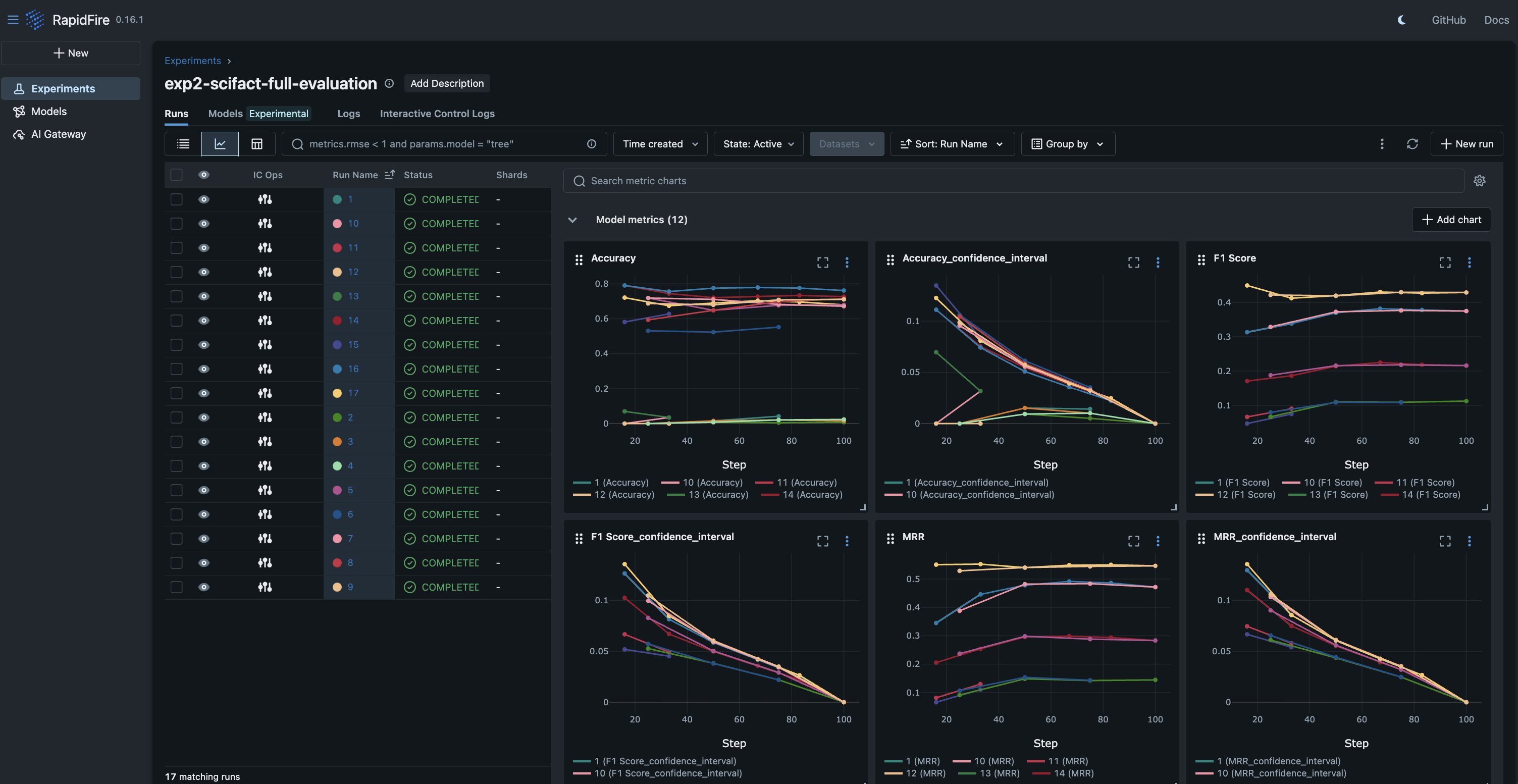Expand Accuracy chart to fullscreen
Screen dimensions: 1518x784
[823, 263]
